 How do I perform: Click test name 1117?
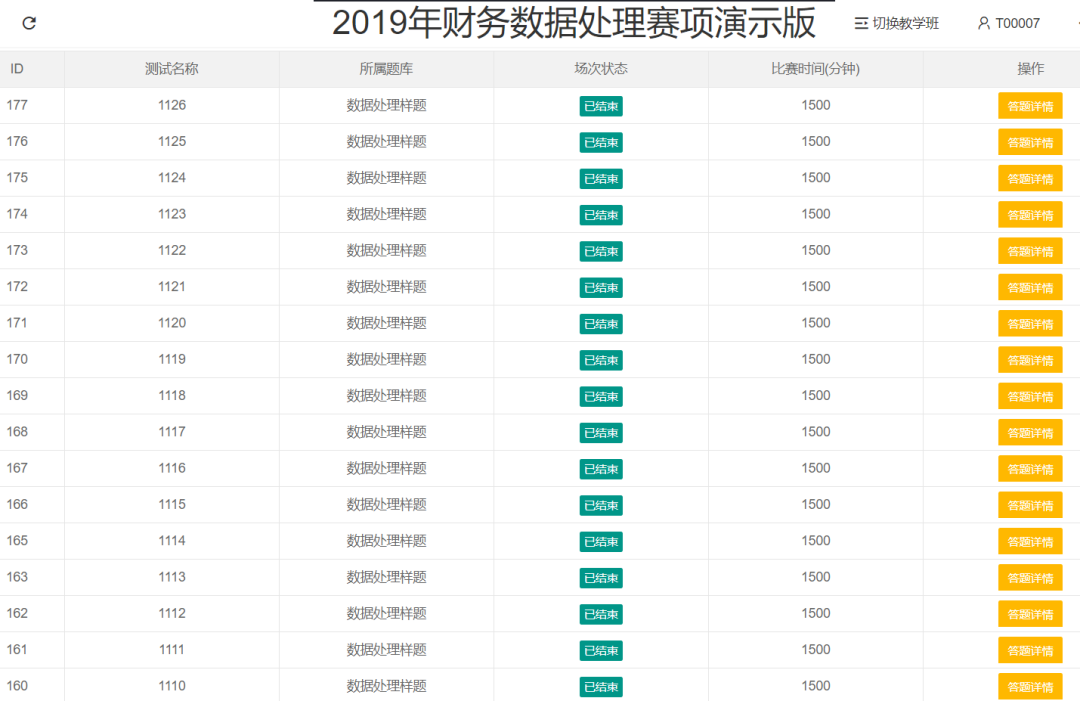[172, 432]
